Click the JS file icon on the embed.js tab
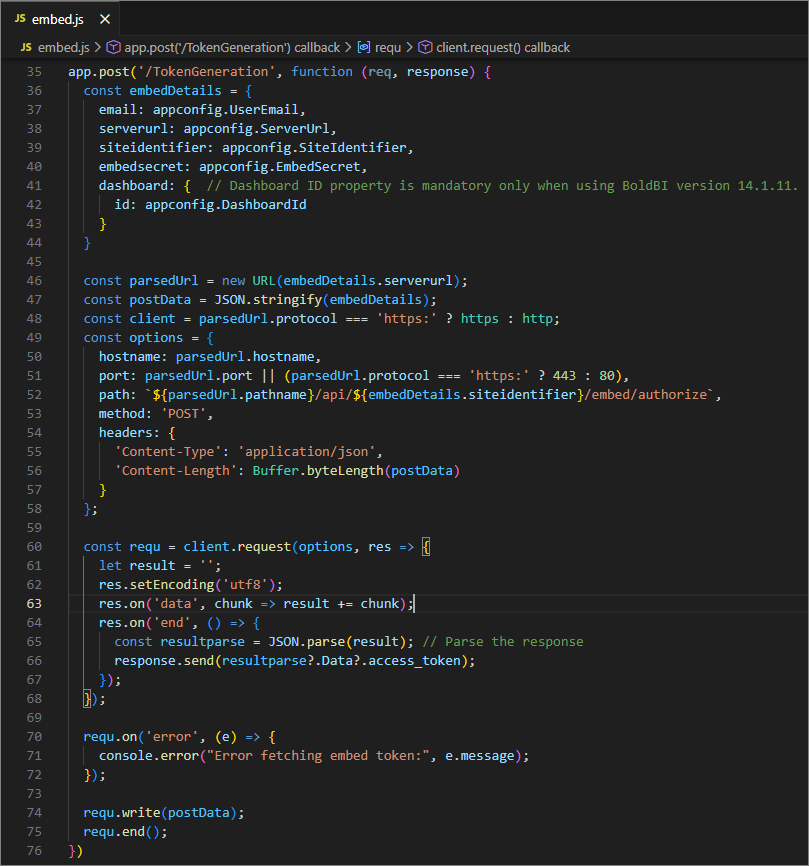Screen dimensions: 809x866 coord(20,19)
